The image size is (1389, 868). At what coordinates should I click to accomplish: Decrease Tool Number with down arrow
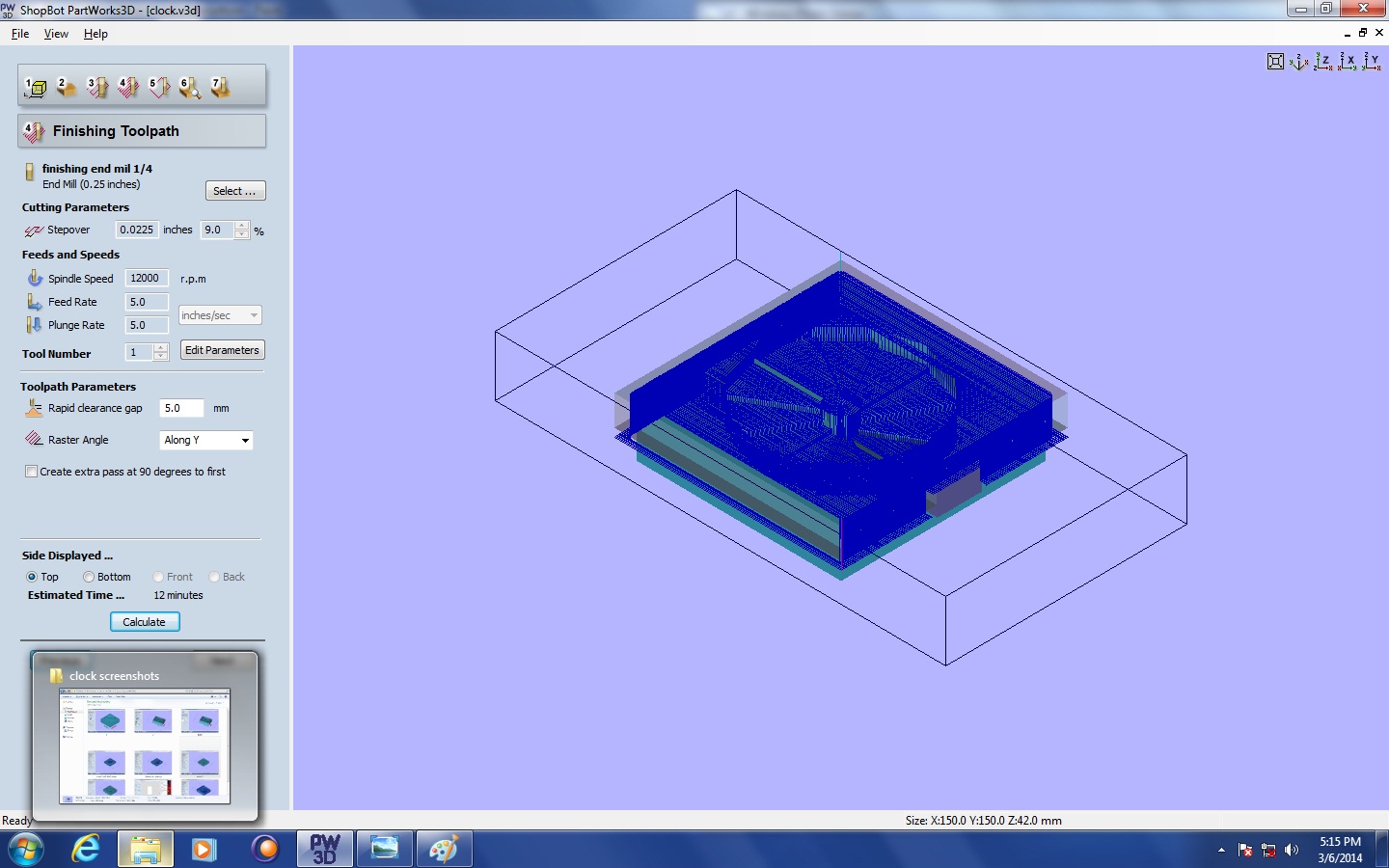pyautogui.click(x=161, y=357)
